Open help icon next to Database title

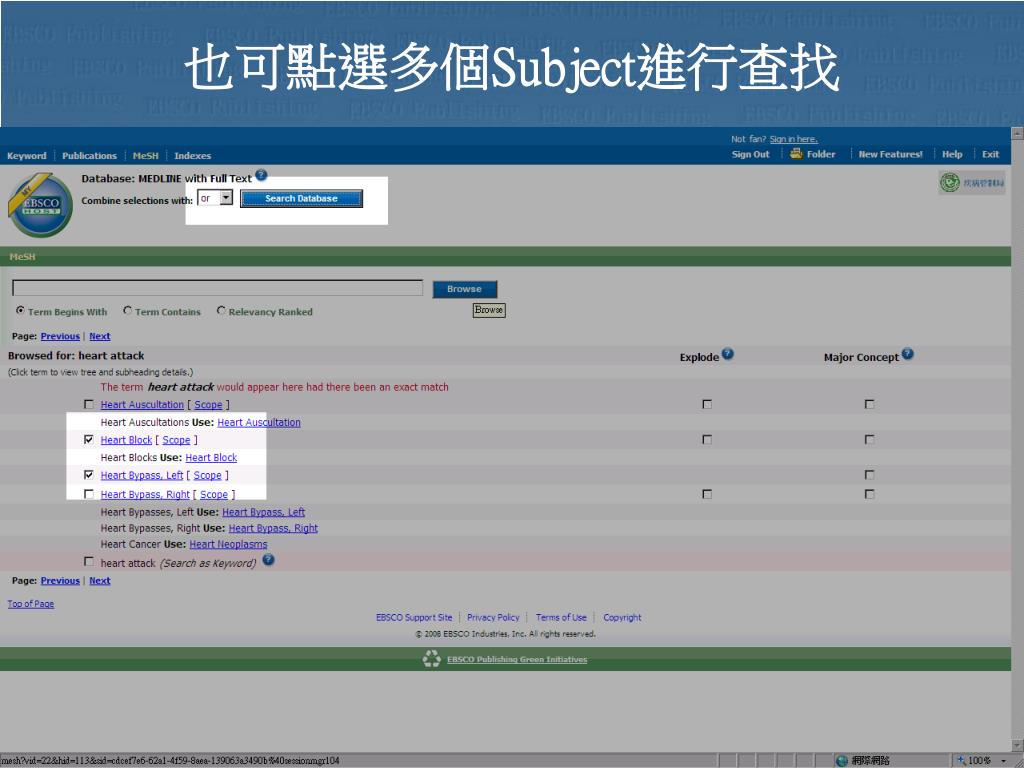pyautogui.click(x=261, y=175)
